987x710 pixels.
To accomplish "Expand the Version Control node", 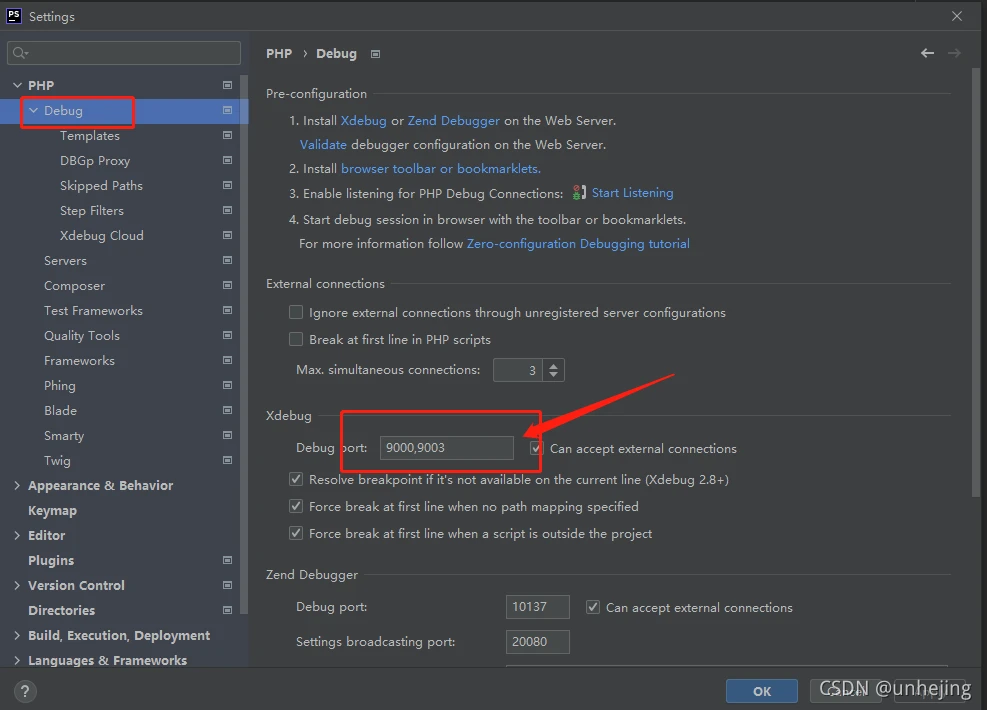I will [x=17, y=585].
